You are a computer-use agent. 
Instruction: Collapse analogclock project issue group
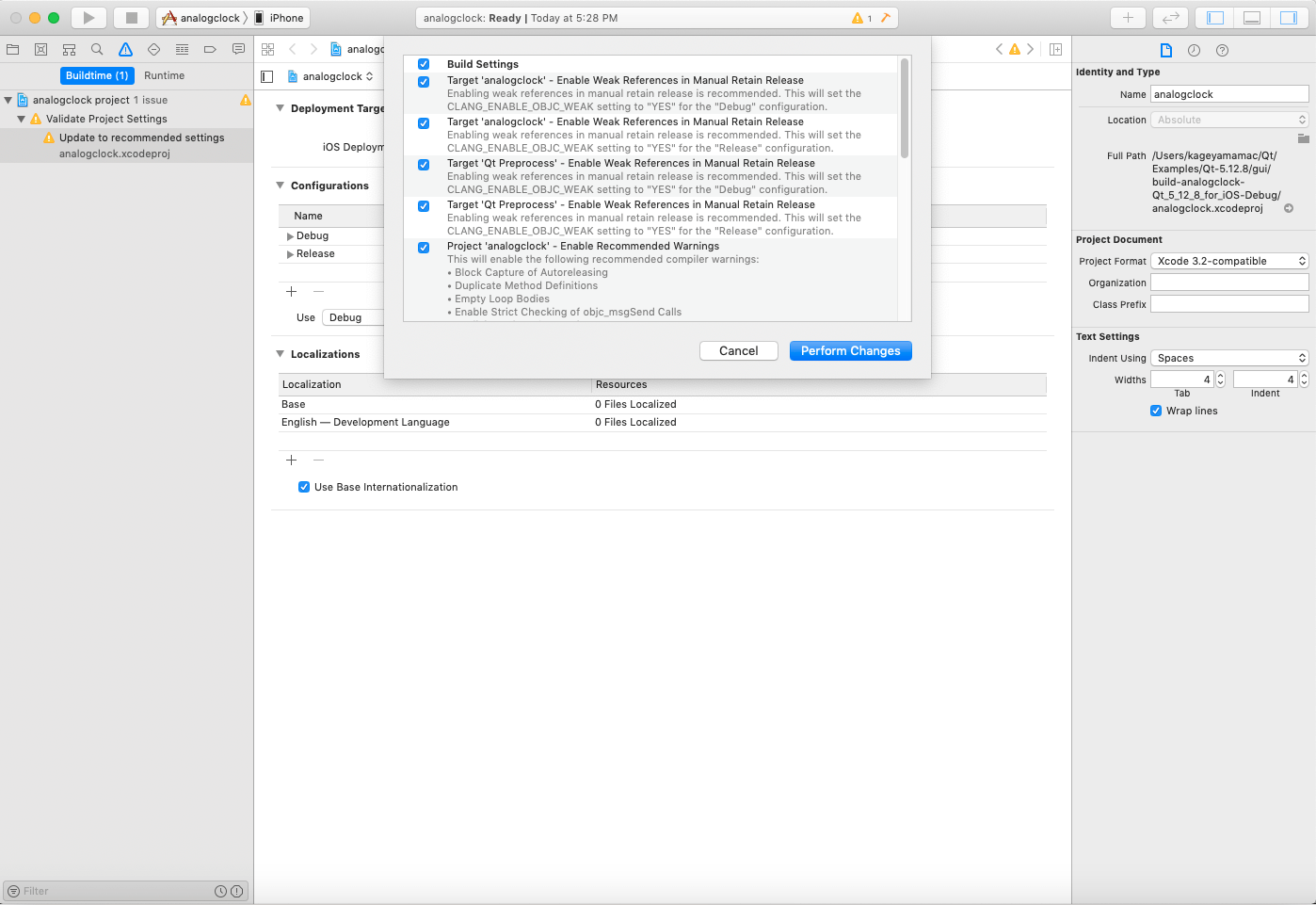tap(8, 100)
